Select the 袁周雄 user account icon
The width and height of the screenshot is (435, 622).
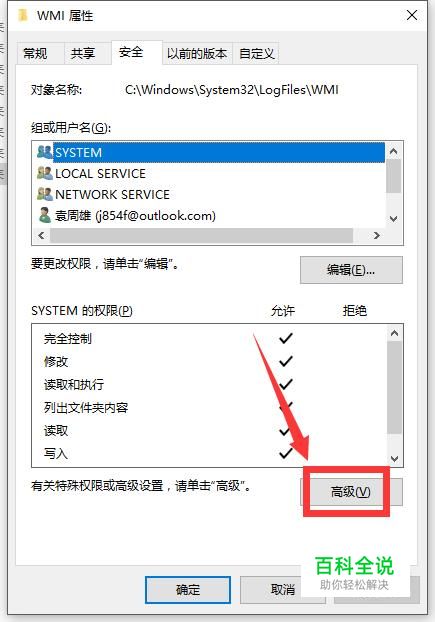[45, 215]
